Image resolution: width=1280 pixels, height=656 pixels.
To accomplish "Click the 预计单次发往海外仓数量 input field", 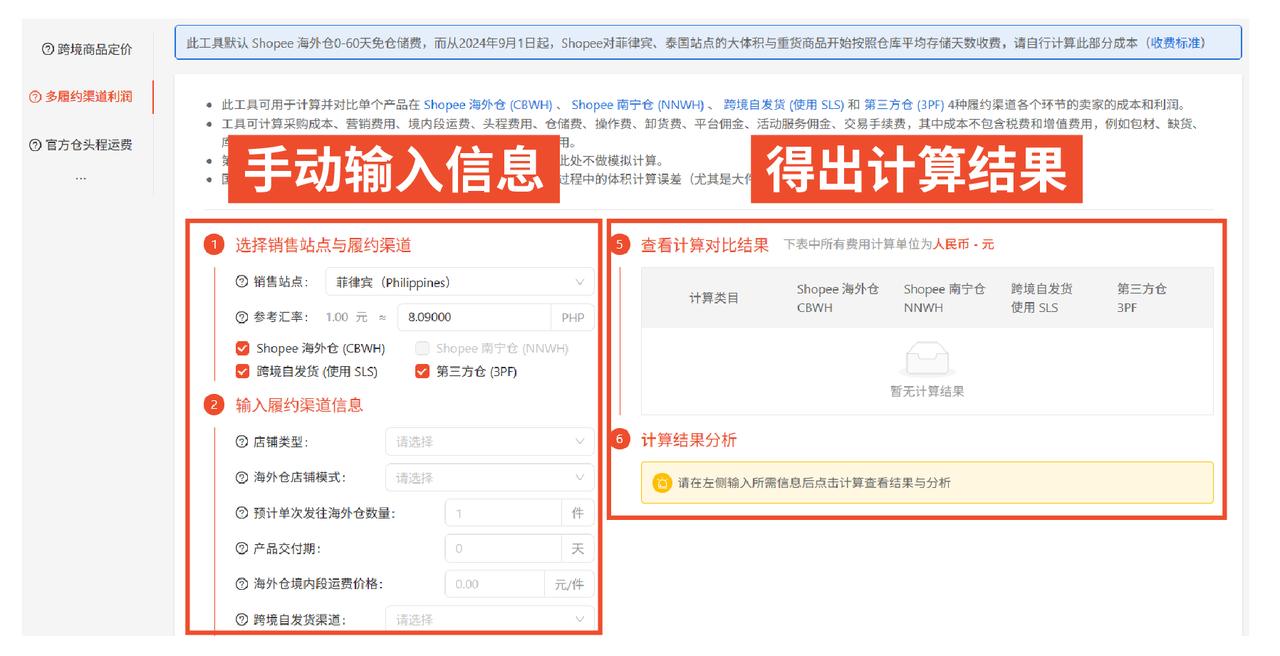I will pos(503,513).
